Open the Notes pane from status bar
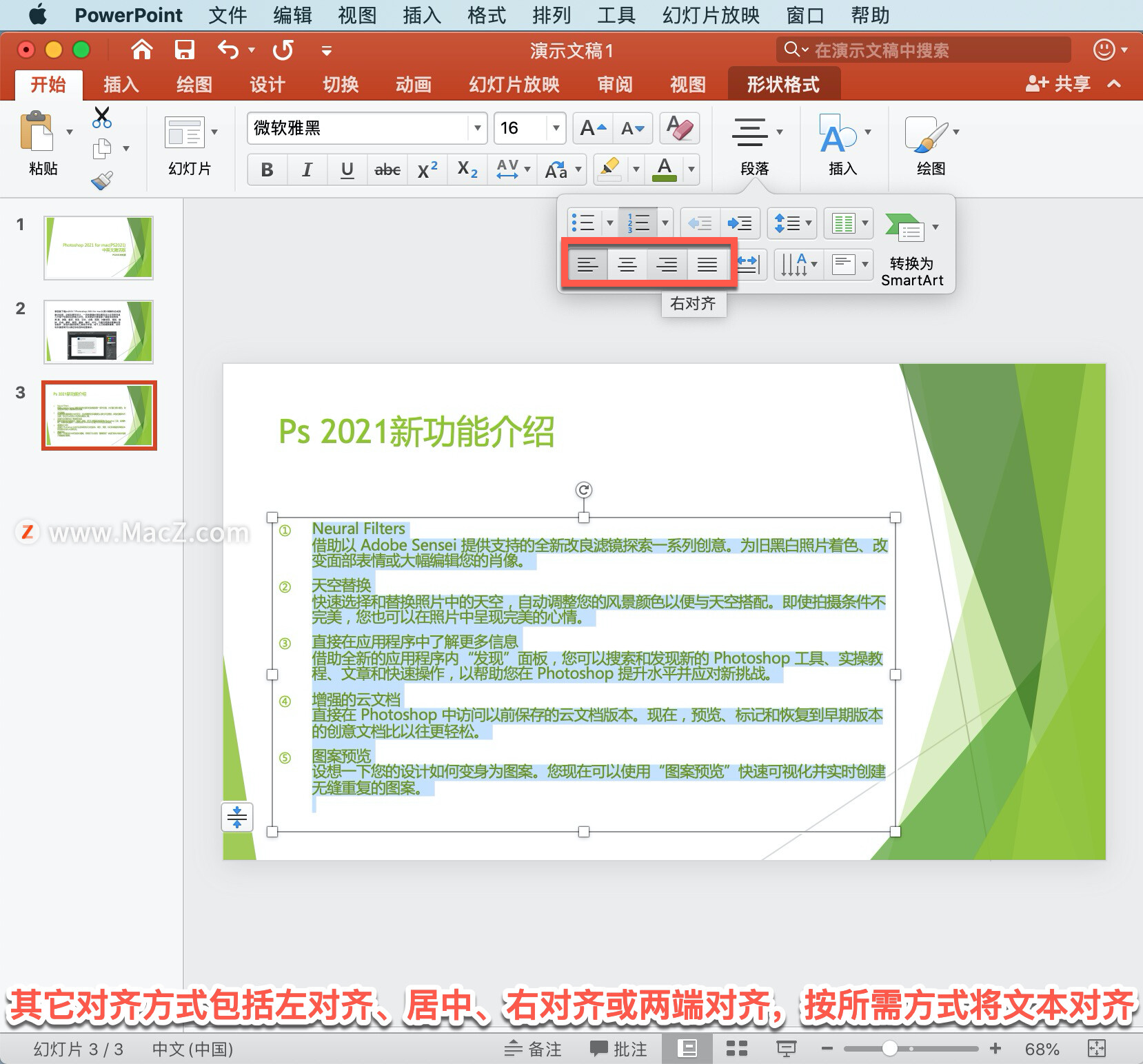Image resolution: width=1143 pixels, height=1064 pixels. point(532,1049)
